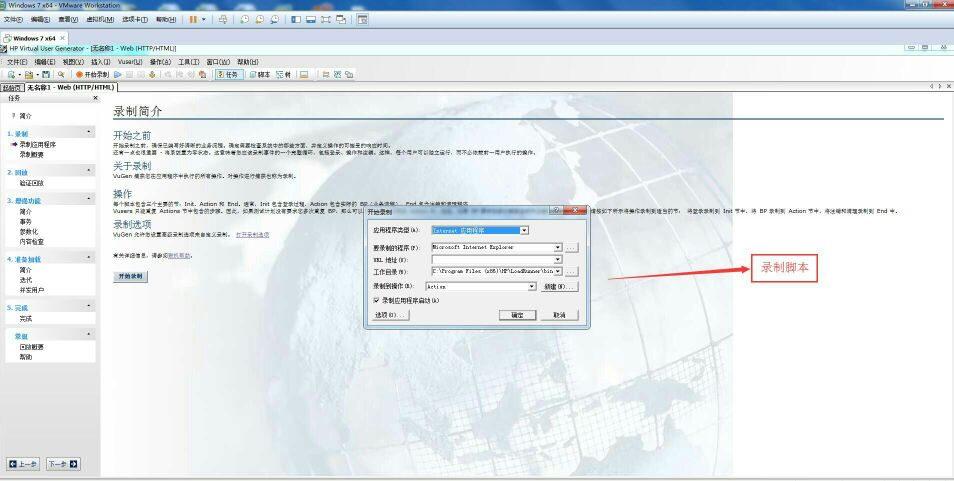This screenshot has height=481, width=954.
Task: Switch to 树 tree view in toolbar
Action: click(285, 74)
